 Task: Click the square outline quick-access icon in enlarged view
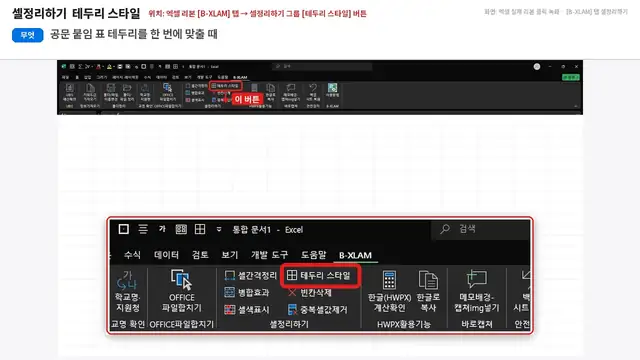coord(124,229)
